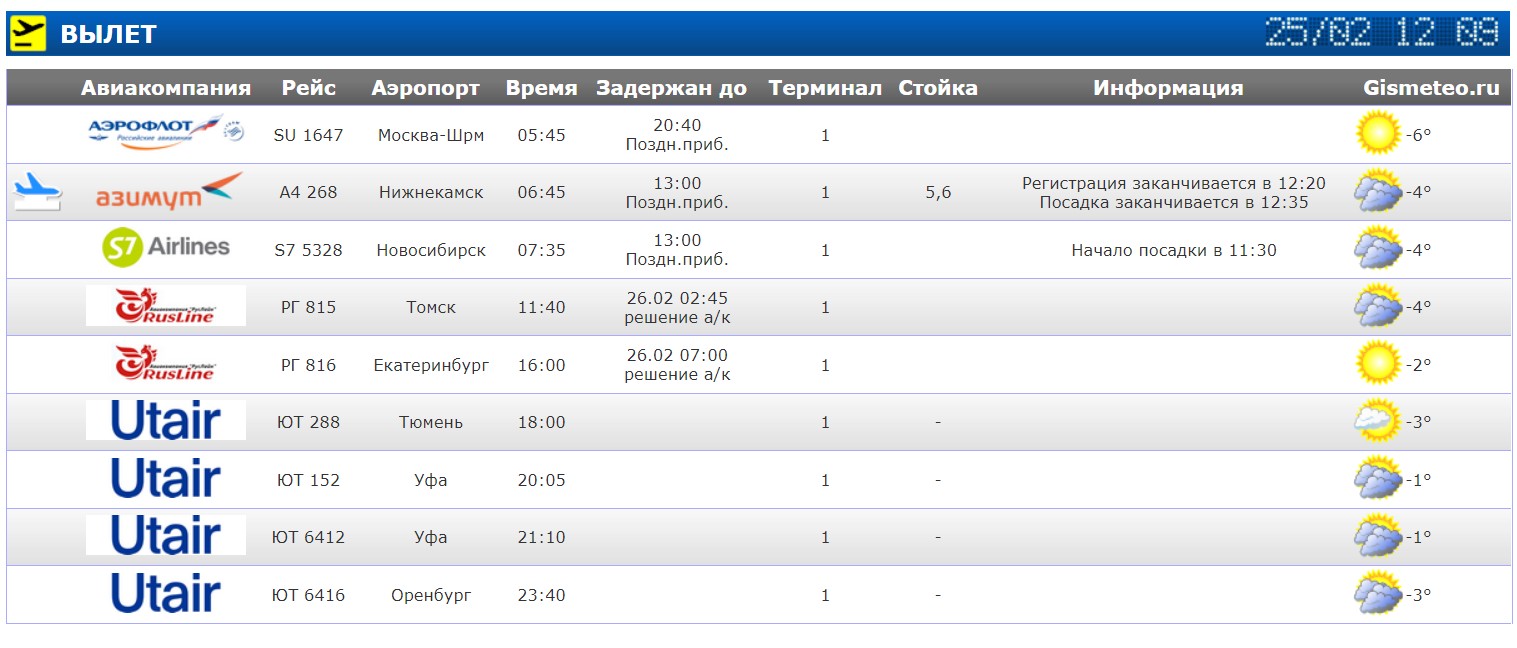Click the date and time display
This screenshot has width=1517, height=648.
click(x=1383, y=32)
